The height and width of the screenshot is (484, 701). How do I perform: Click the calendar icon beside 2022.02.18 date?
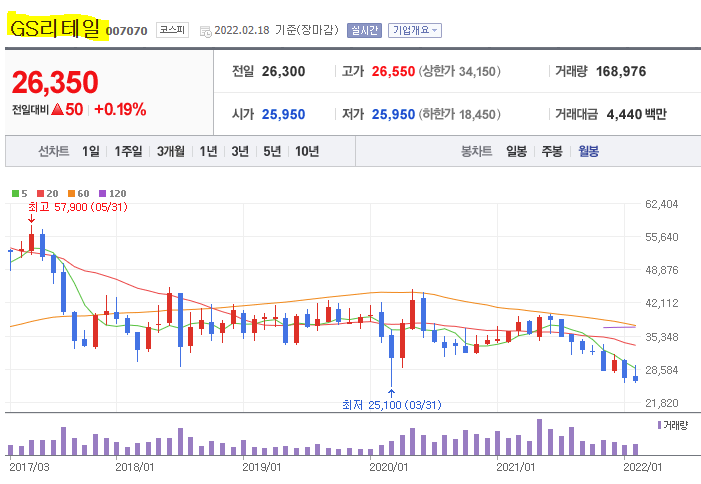click(206, 31)
